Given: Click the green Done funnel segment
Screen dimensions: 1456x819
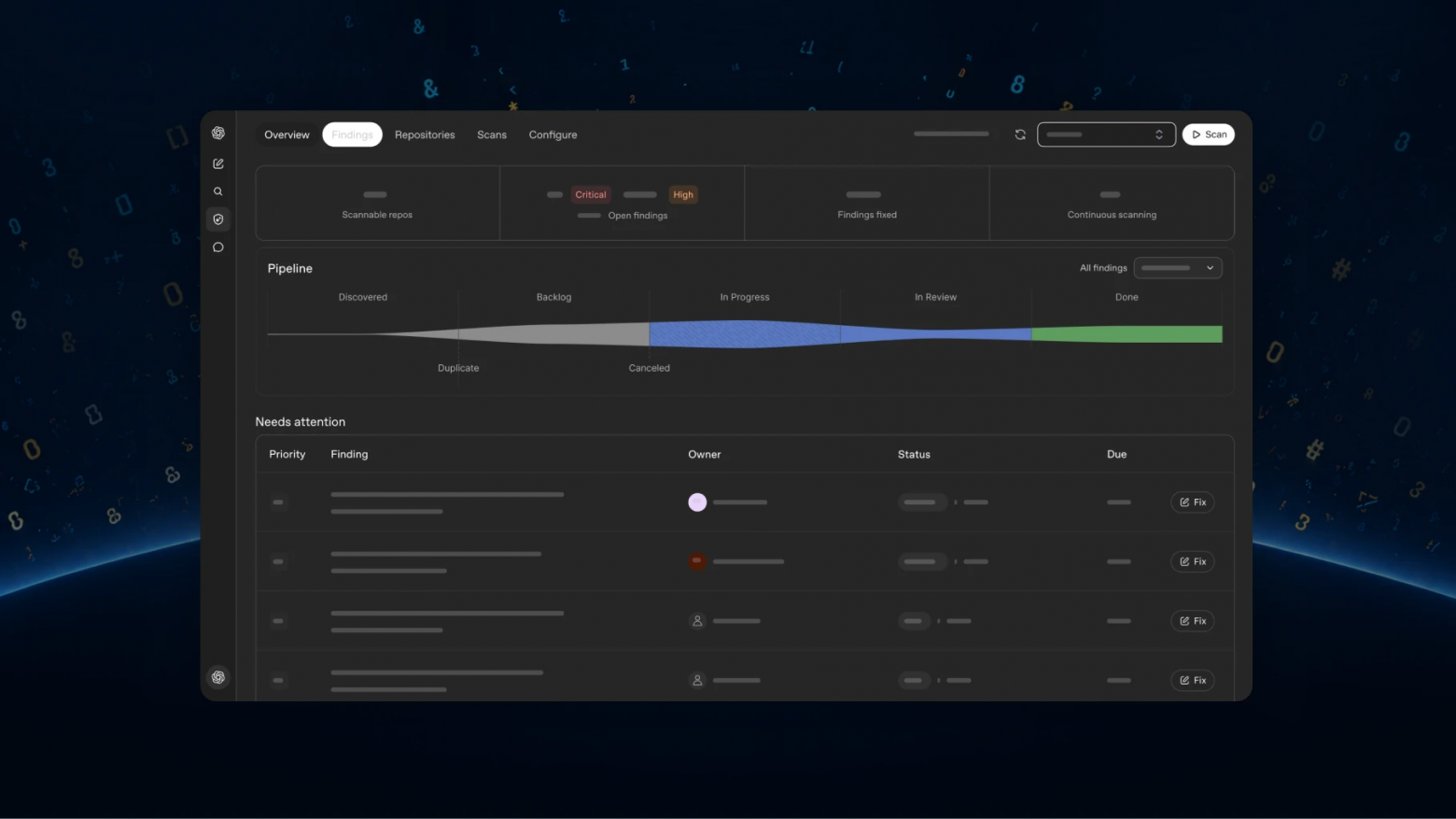Looking at the screenshot, I should (x=1127, y=334).
